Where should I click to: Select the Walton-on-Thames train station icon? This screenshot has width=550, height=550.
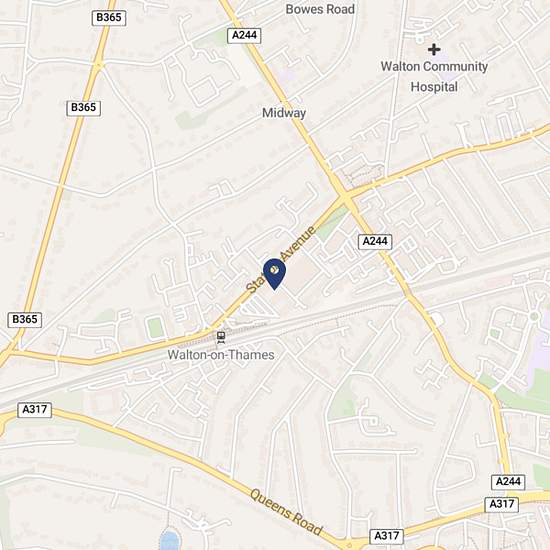click(x=221, y=337)
